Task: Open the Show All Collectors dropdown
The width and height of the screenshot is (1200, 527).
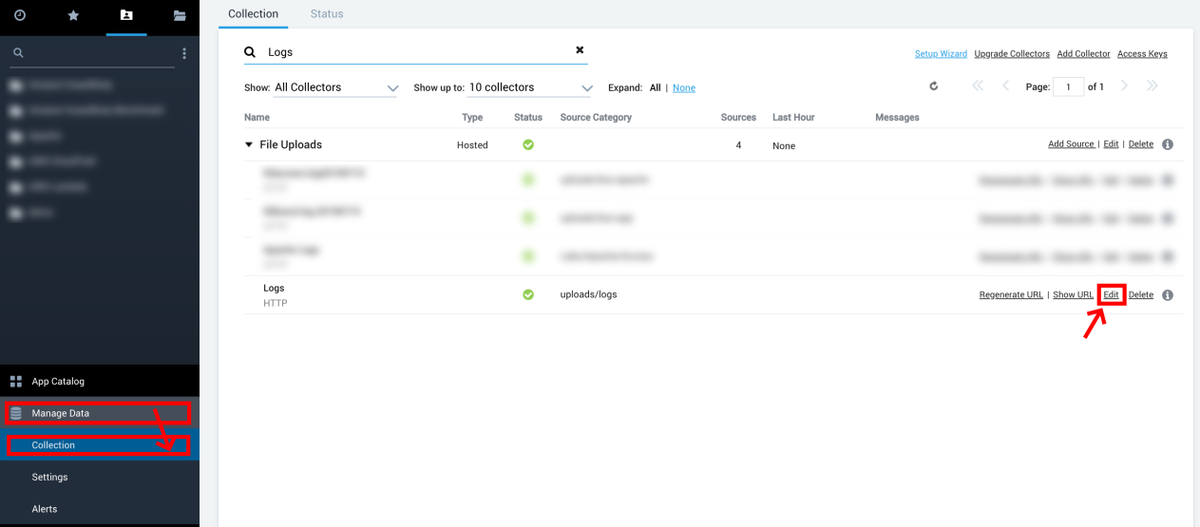Action: (x=336, y=88)
